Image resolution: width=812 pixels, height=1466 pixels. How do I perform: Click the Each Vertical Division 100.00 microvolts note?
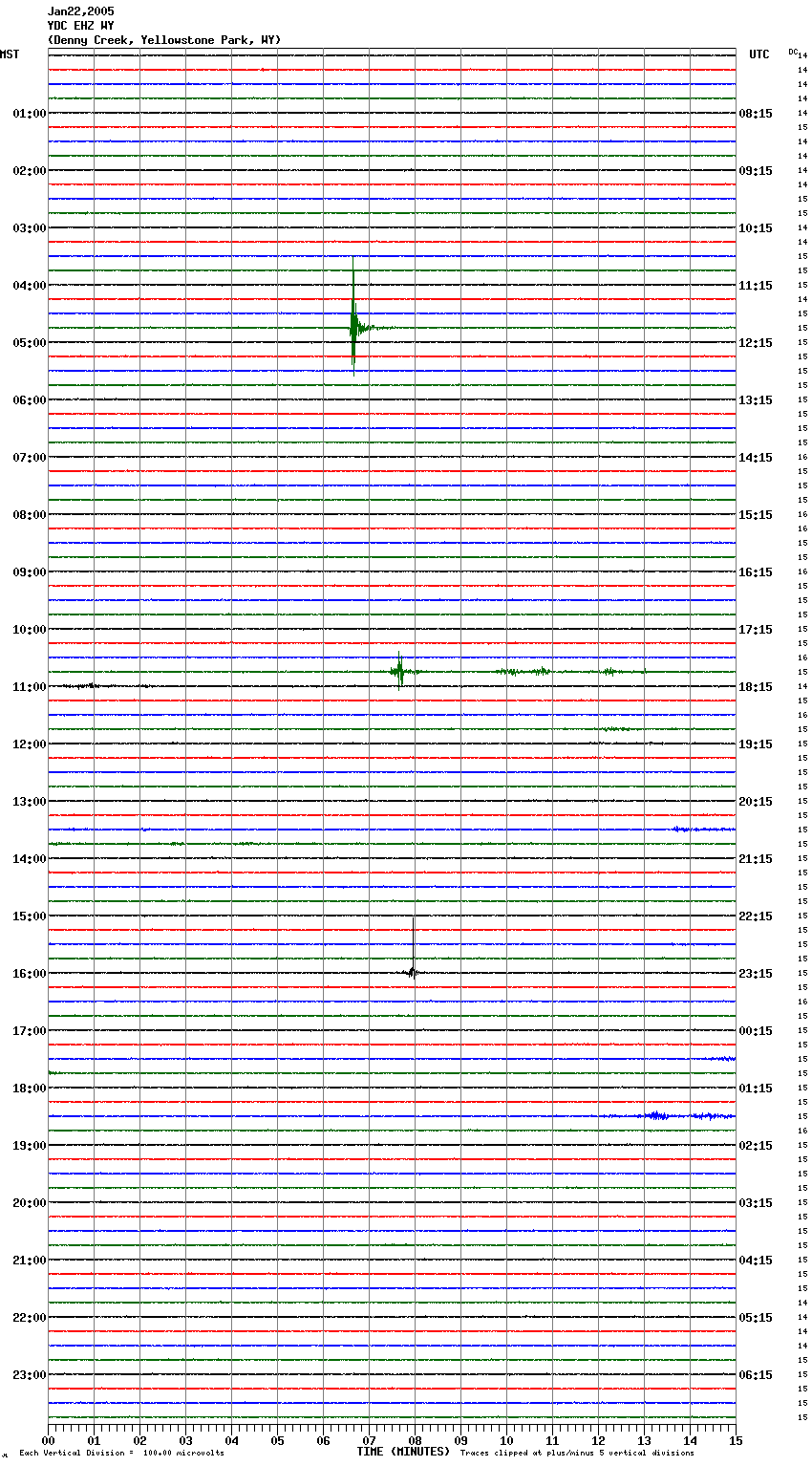121,1454
